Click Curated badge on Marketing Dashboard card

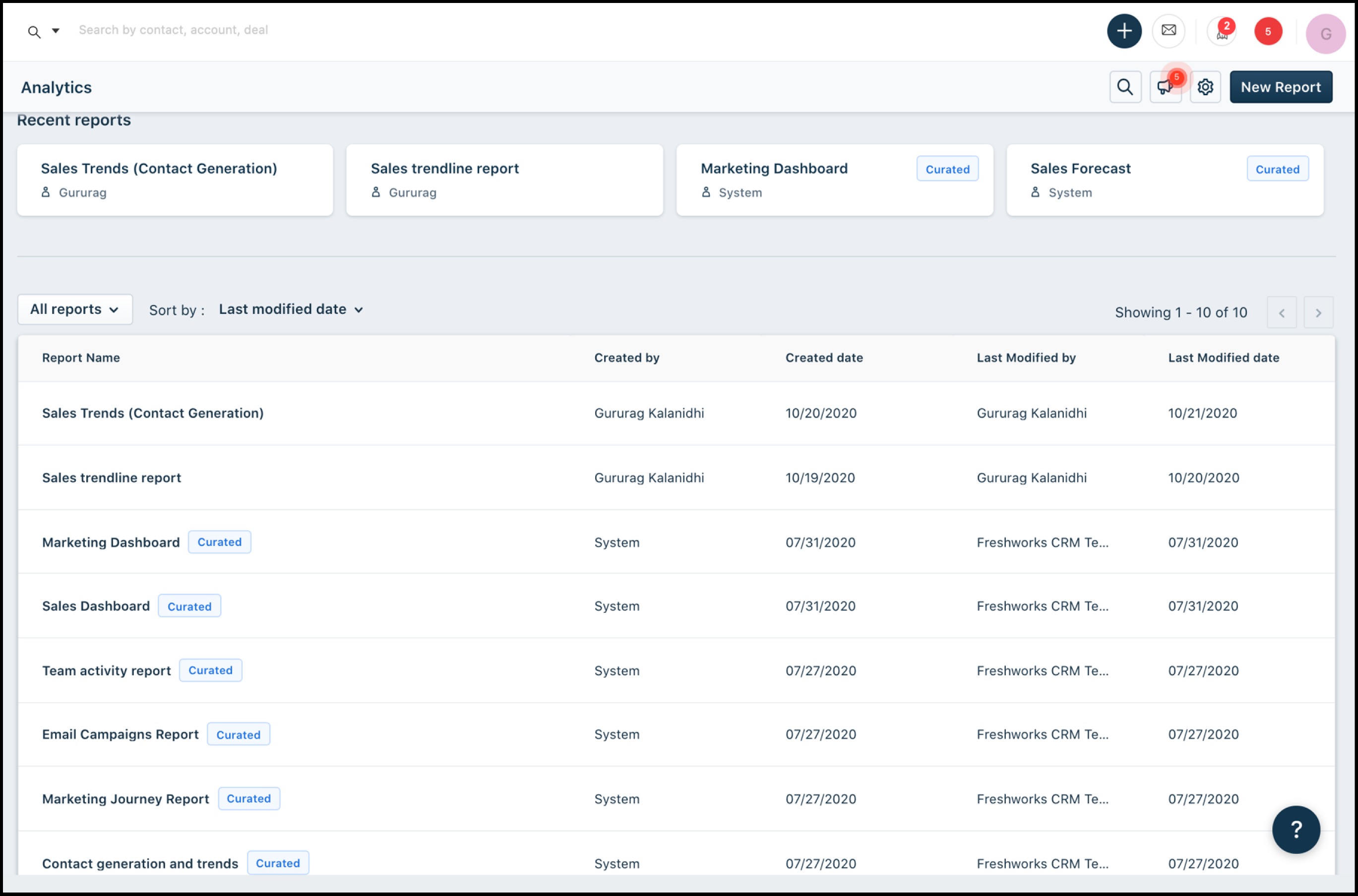[x=947, y=169]
